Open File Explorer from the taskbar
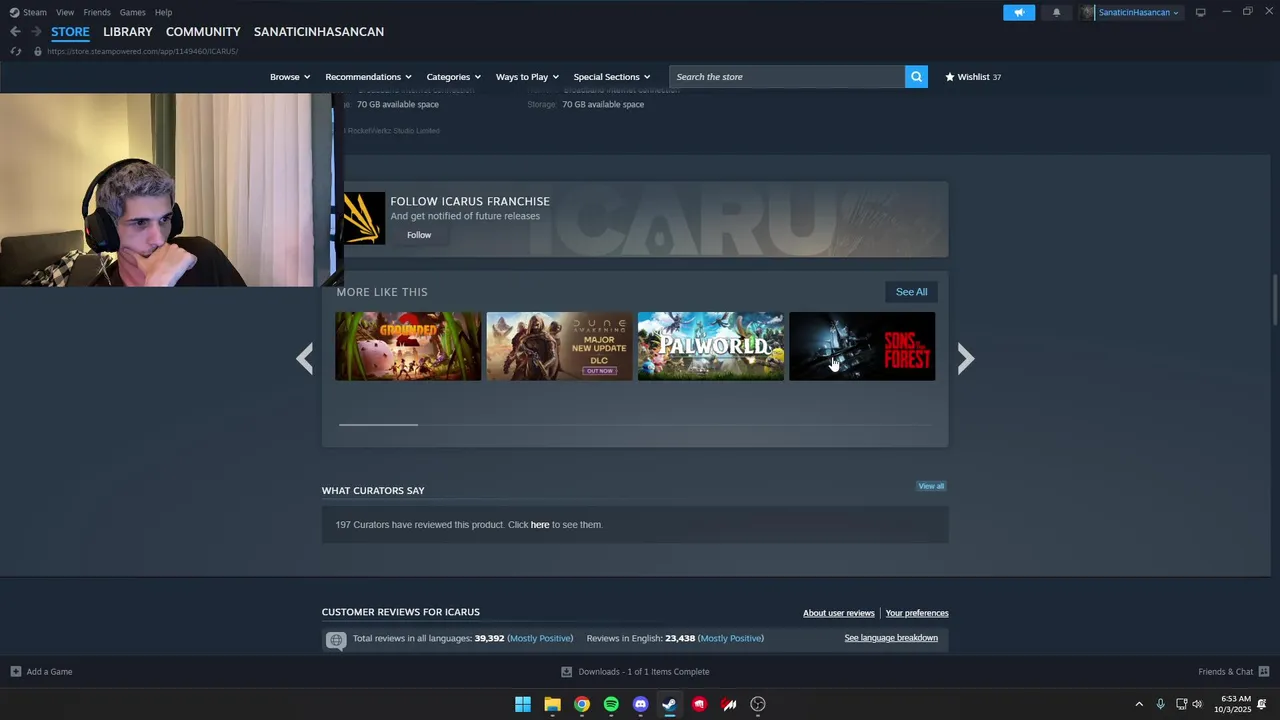The image size is (1280, 720). pyautogui.click(x=552, y=704)
